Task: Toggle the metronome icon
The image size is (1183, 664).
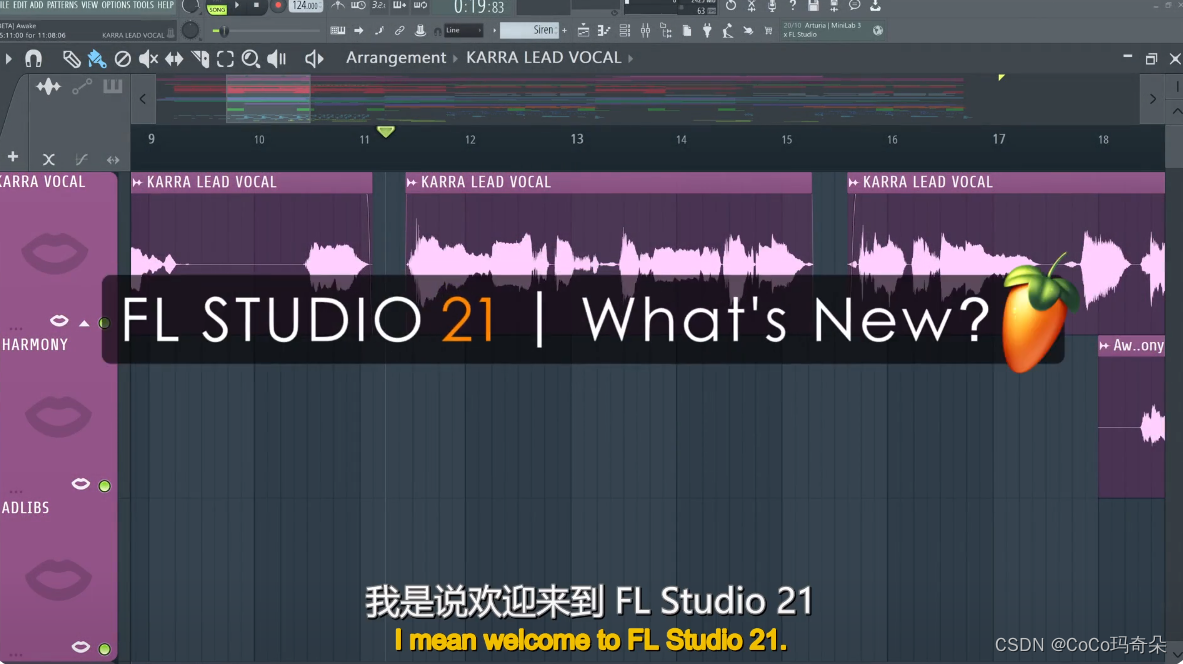Action: point(337,5)
